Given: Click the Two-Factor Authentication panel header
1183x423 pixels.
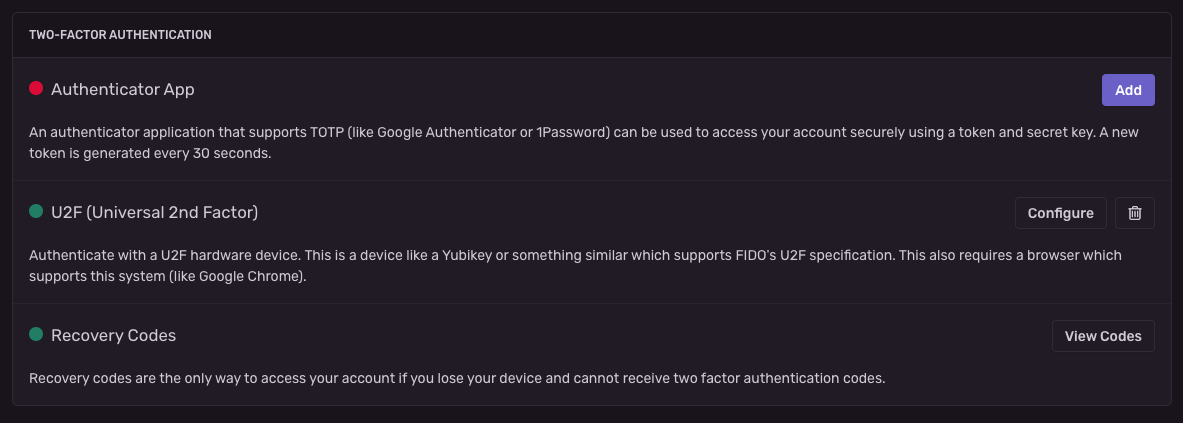Looking at the screenshot, I should coord(120,34).
